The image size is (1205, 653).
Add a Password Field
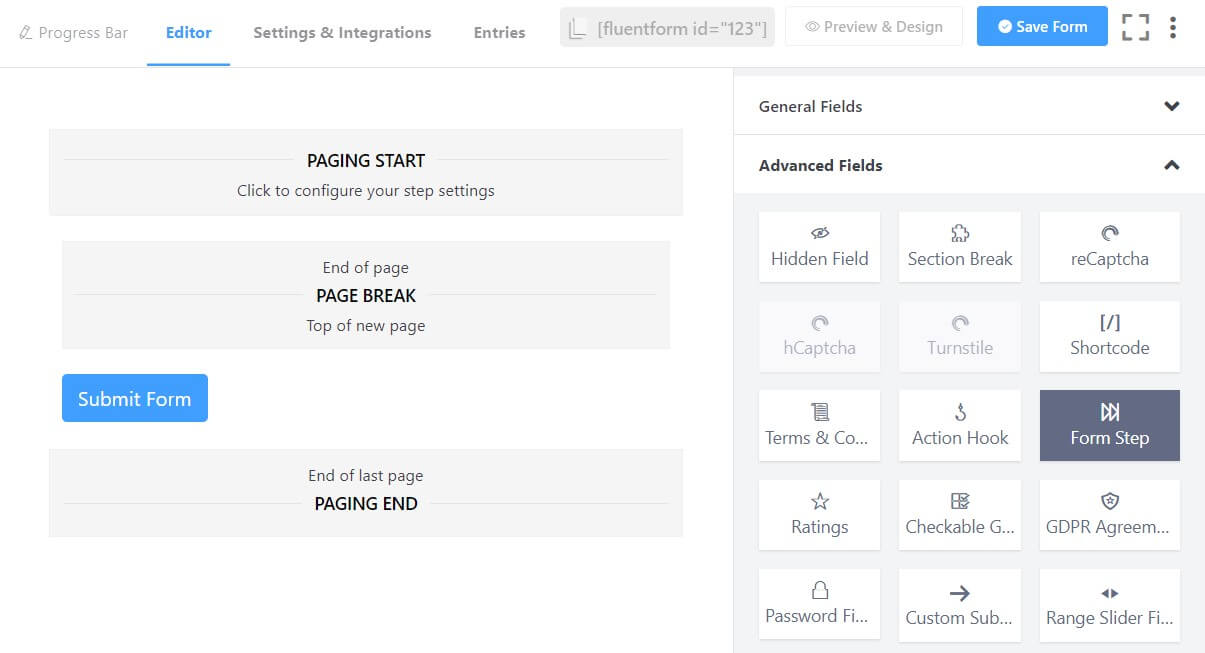click(819, 603)
